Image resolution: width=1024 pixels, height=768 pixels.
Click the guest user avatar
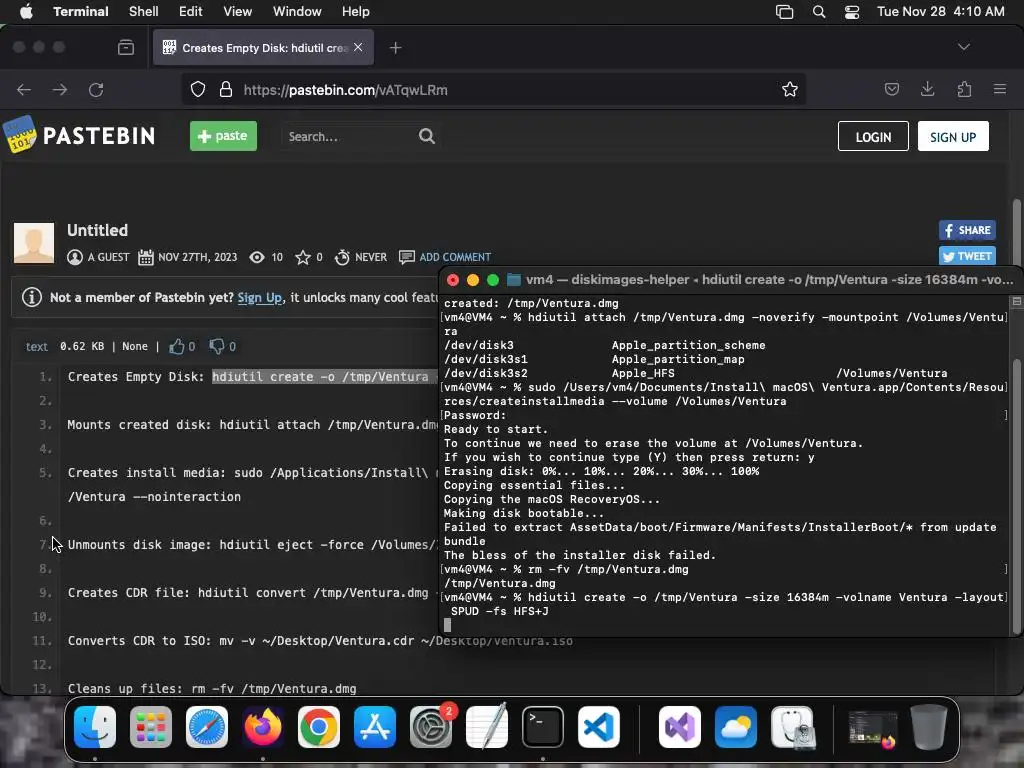pos(34,243)
